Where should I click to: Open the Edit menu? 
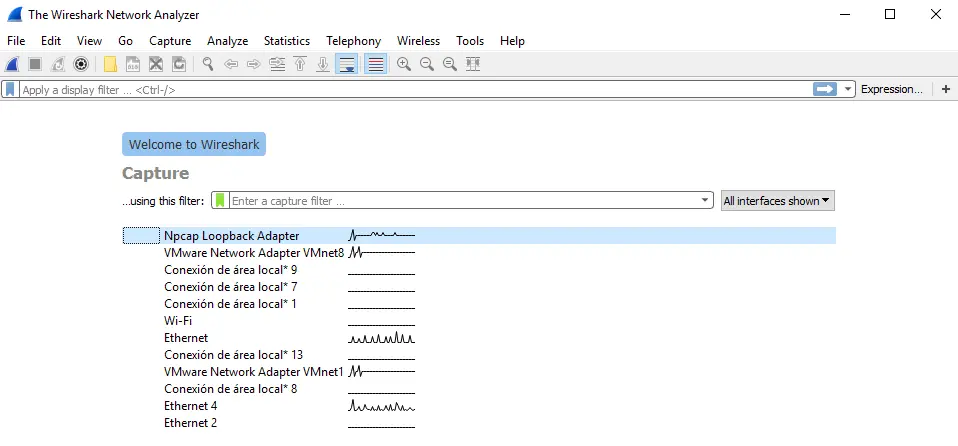(51, 41)
